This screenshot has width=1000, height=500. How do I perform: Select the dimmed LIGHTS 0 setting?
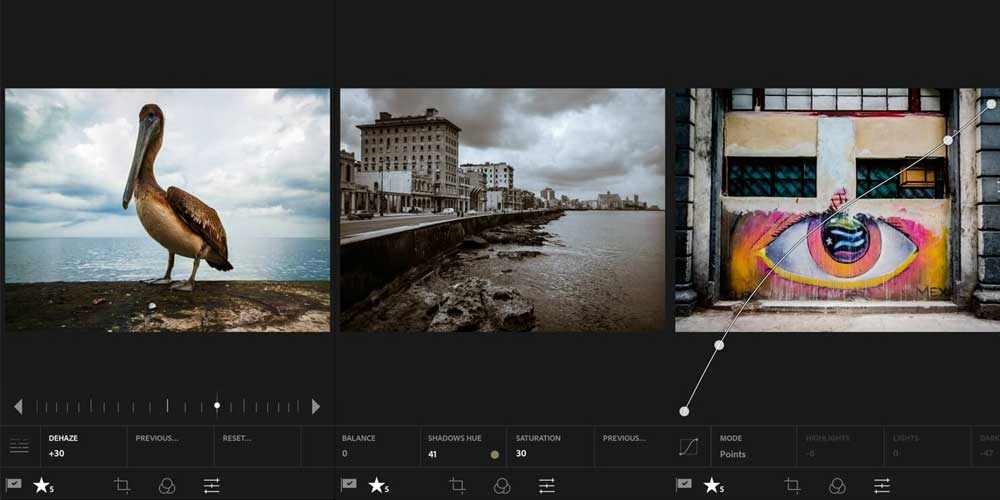pyautogui.click(x=927, y=446)
